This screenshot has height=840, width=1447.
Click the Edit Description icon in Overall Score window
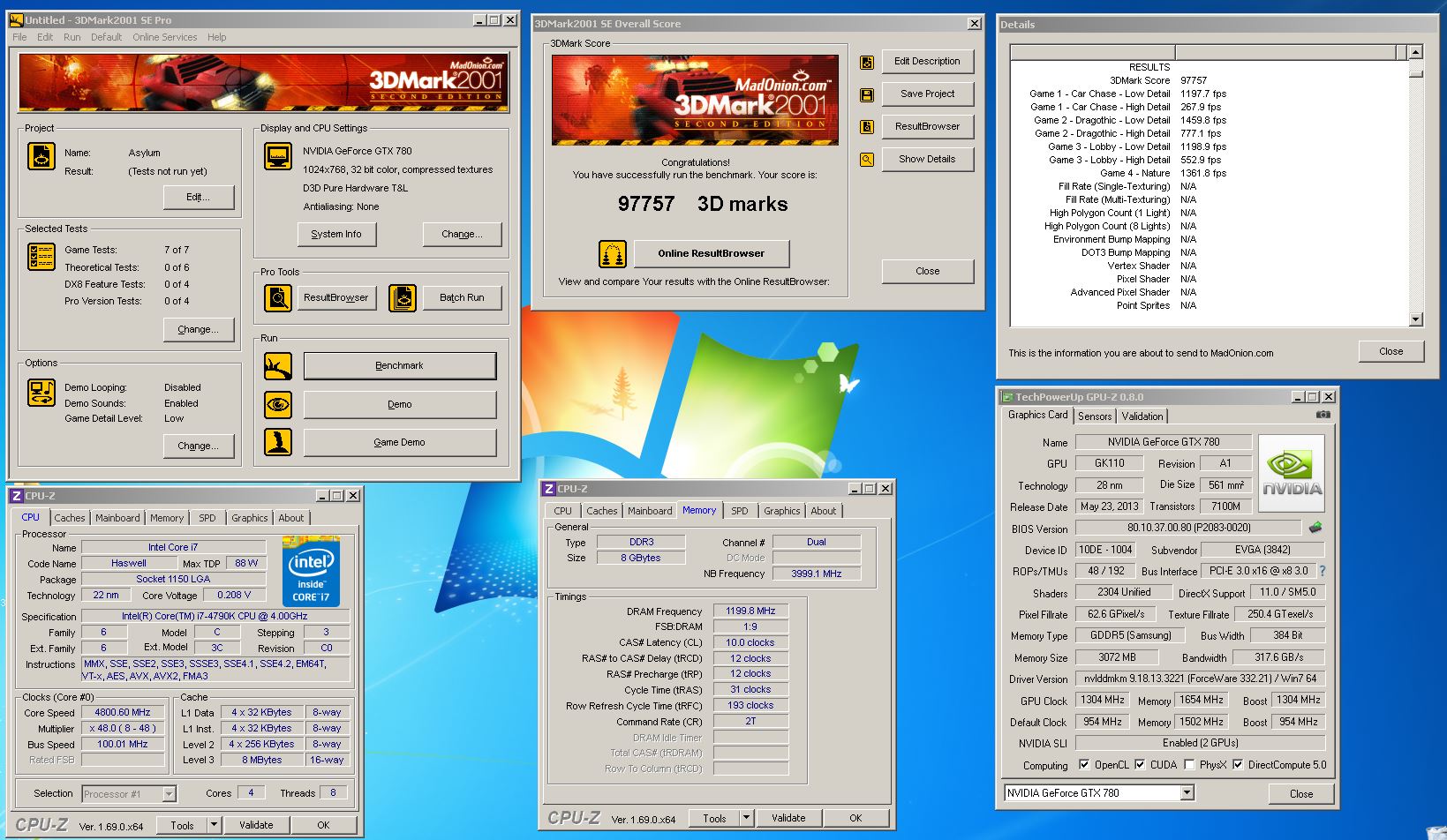click(x=867, y=62)
